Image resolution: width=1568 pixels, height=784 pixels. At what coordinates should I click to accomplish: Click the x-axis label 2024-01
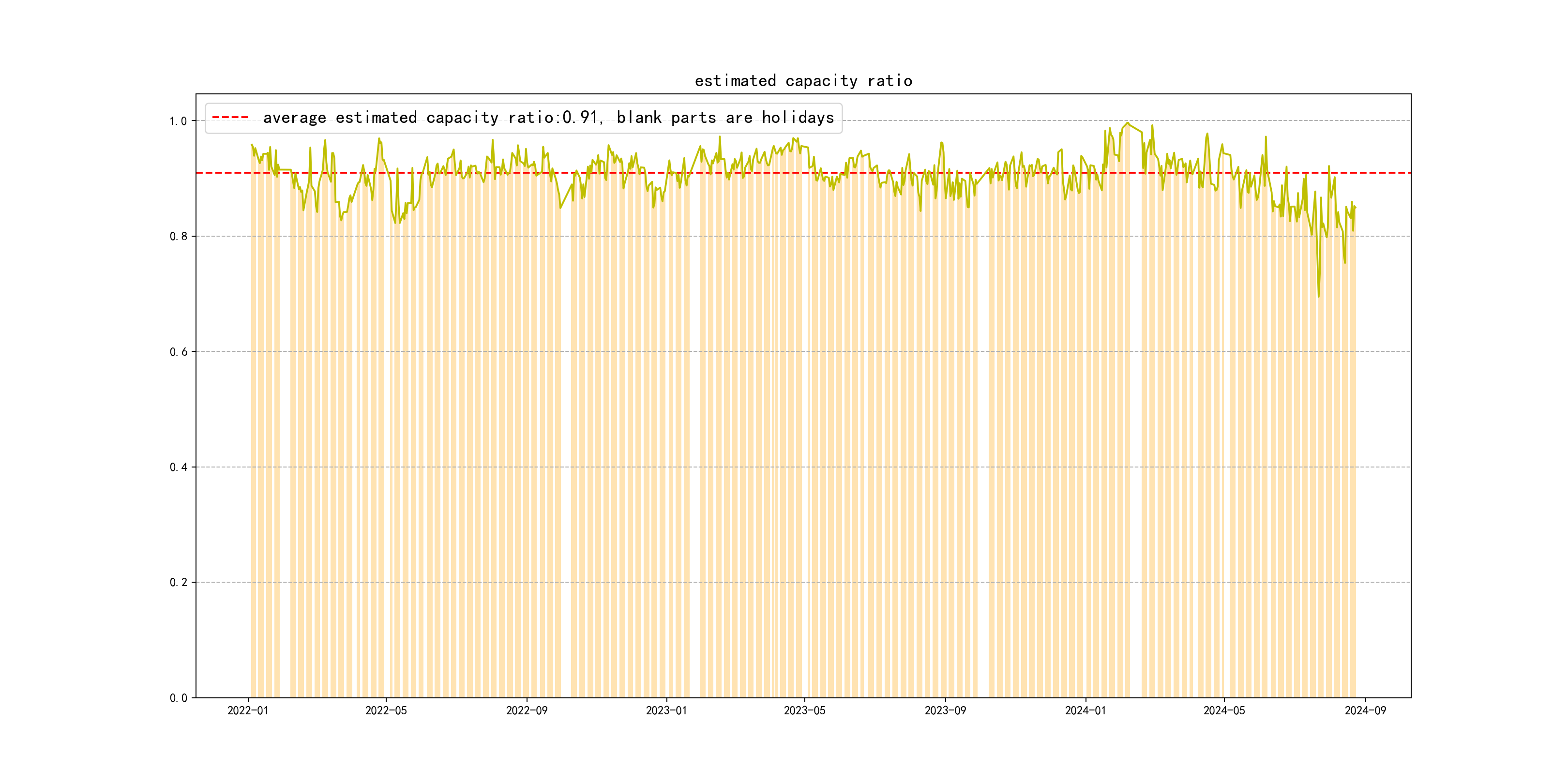(x=1086, y=711)
